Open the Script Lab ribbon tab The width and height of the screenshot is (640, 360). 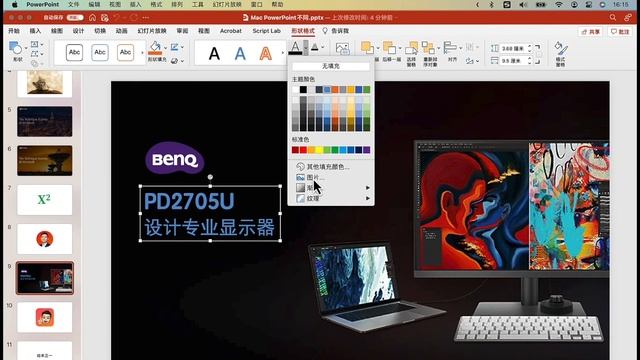(x=266, y=31)
